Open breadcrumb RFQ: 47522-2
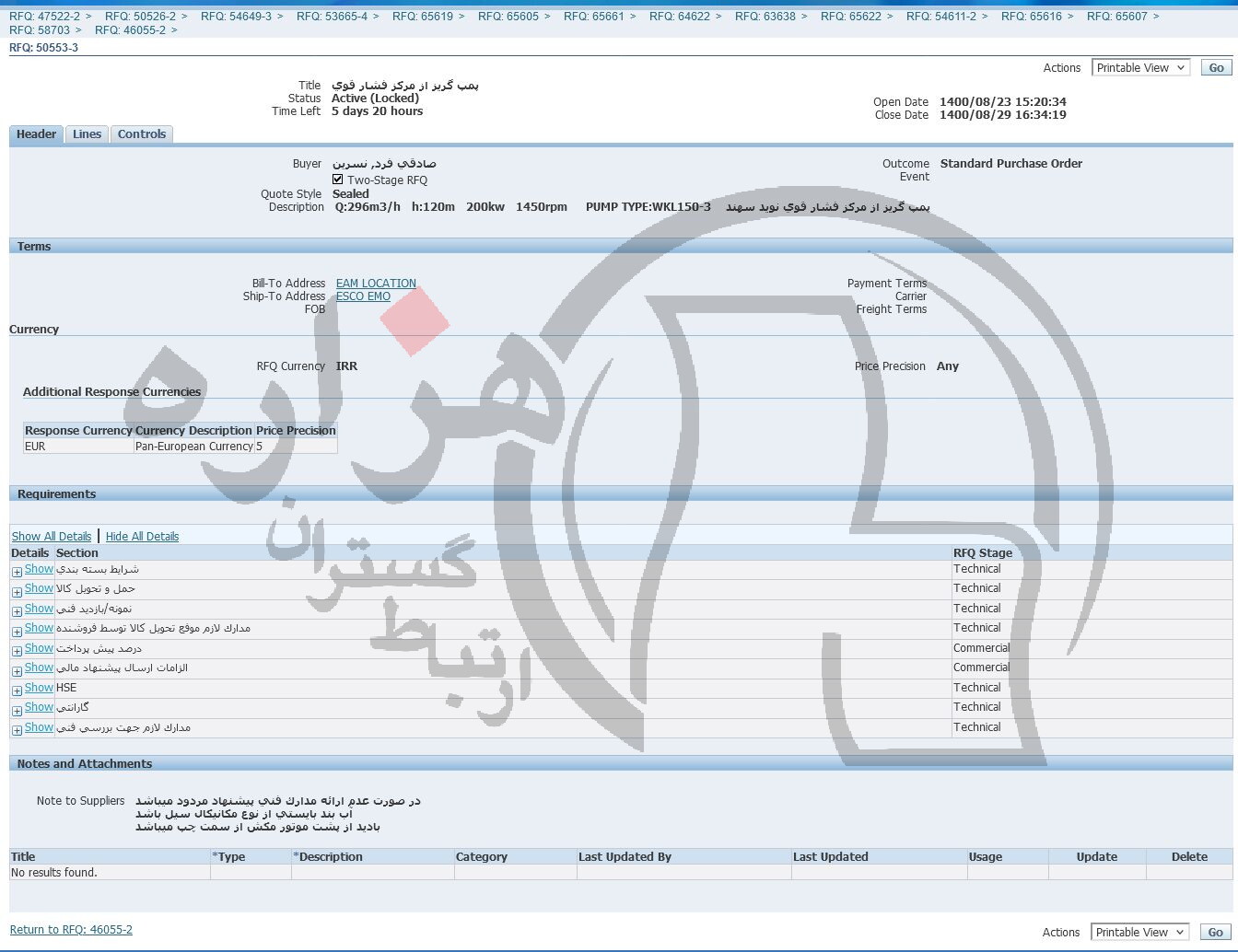1238x952 pixels. coord(44,17)
